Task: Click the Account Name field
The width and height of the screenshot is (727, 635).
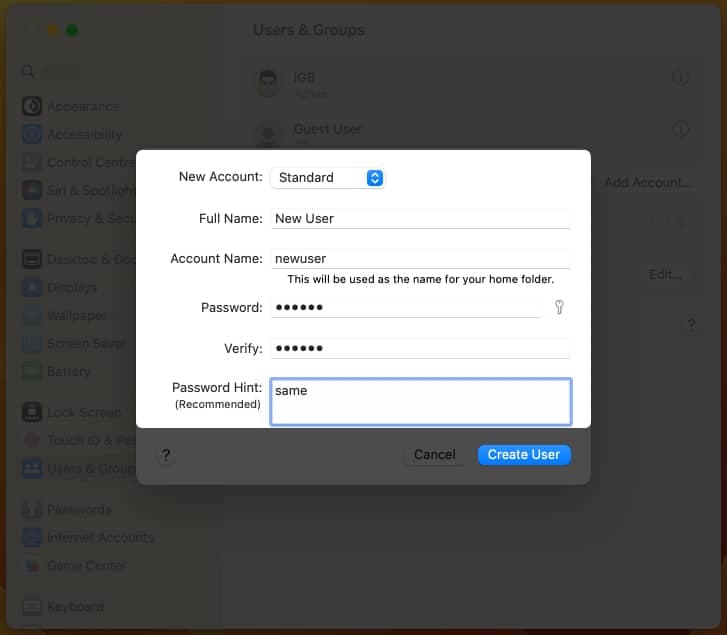Action: pos(421,258)
